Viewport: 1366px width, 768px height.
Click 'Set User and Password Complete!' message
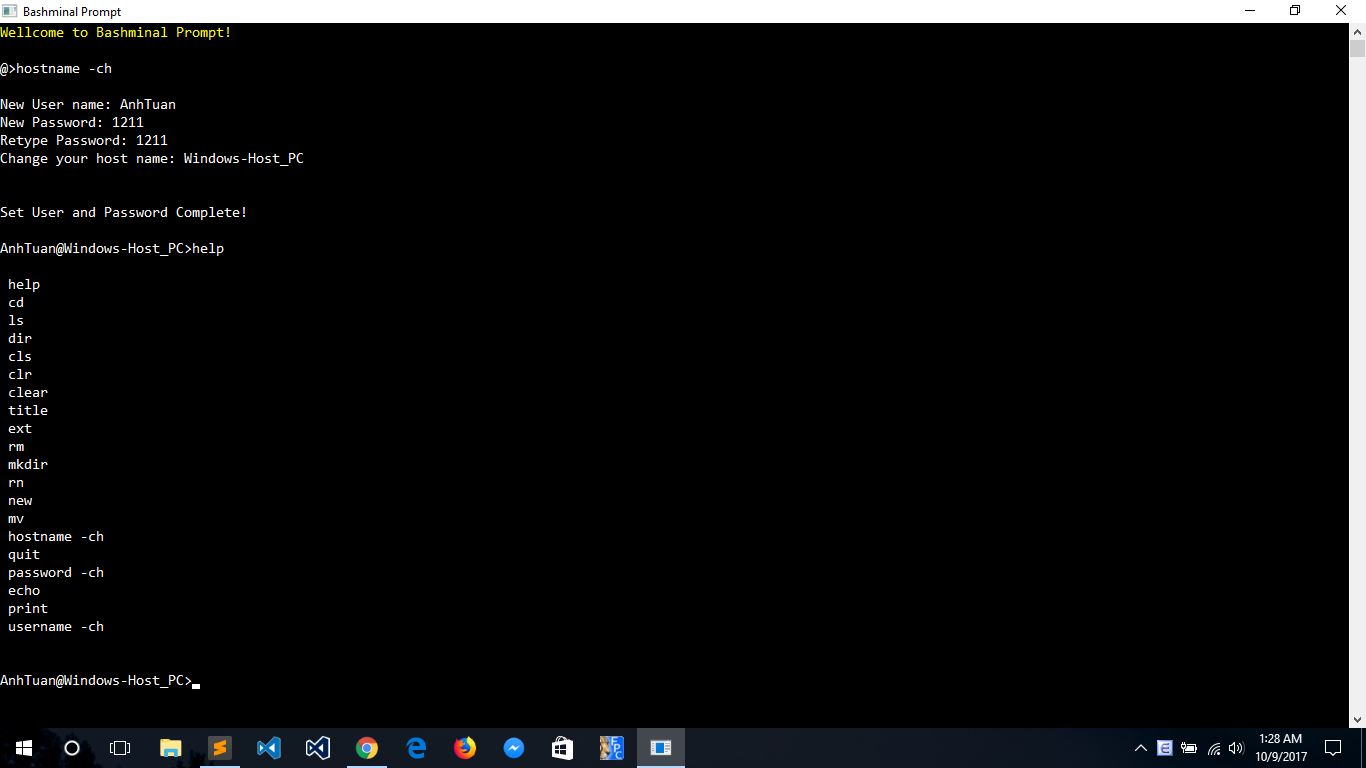124,212
